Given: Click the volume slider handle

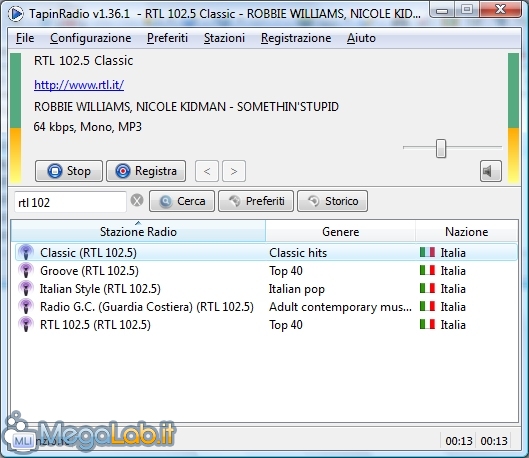Looking at the screenshot, I should (x=441, y=148).
